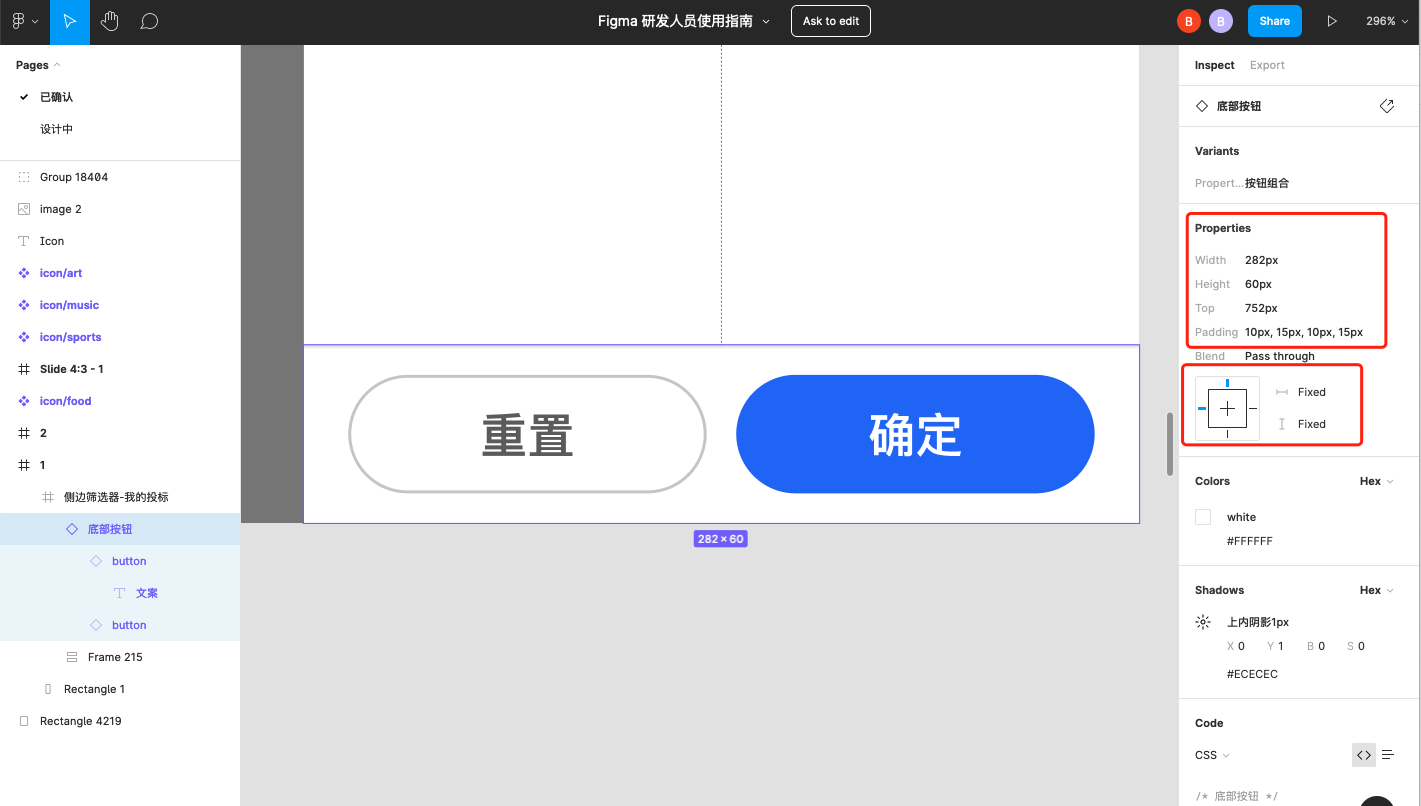
Task: Select the 底部按钮 layer
Action: (120, 529)
